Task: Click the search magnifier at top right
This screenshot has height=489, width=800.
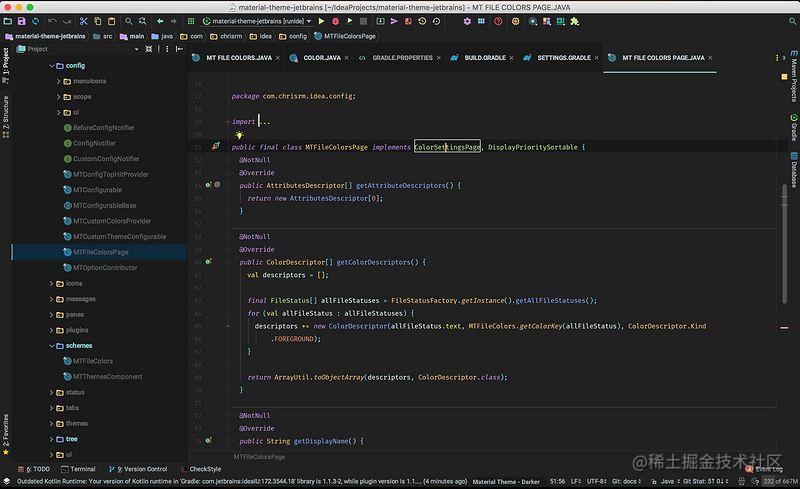Action: coord(792,21)
